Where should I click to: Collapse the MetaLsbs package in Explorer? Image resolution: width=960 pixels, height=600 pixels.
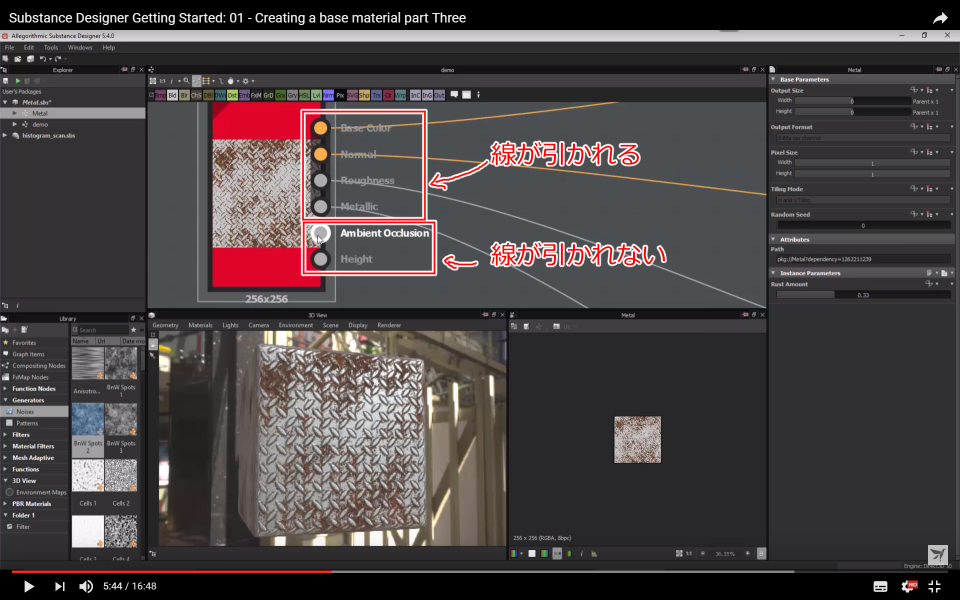[6, 102]
